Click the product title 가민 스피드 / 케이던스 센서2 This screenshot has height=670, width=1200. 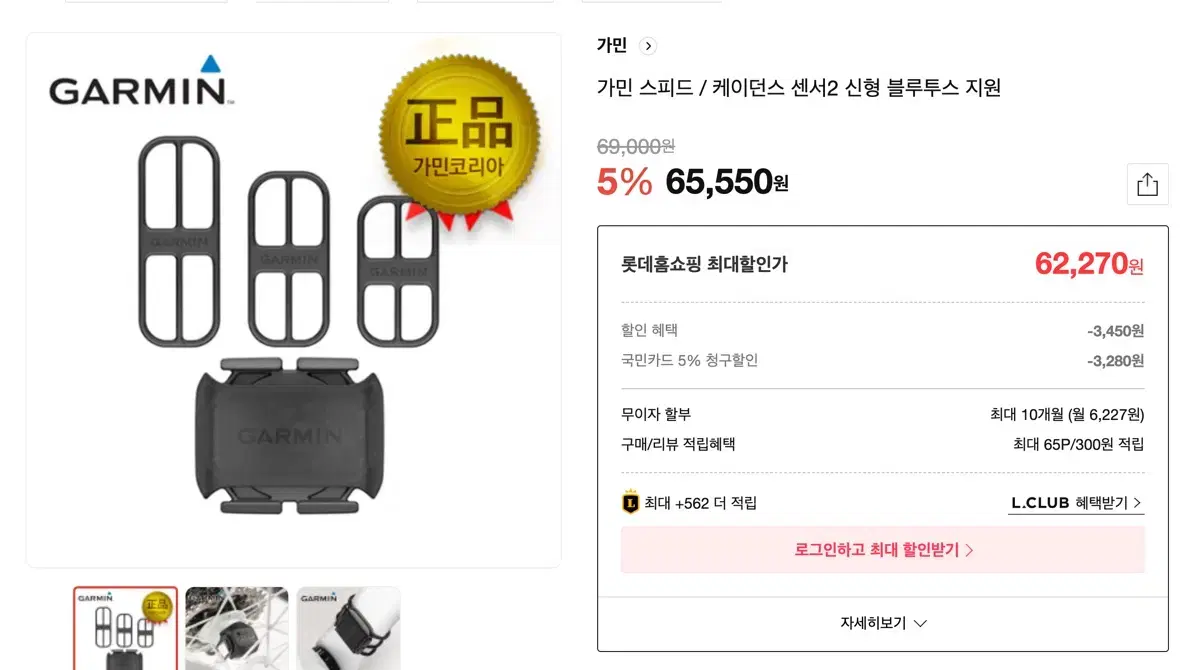[x=798, y=88]
